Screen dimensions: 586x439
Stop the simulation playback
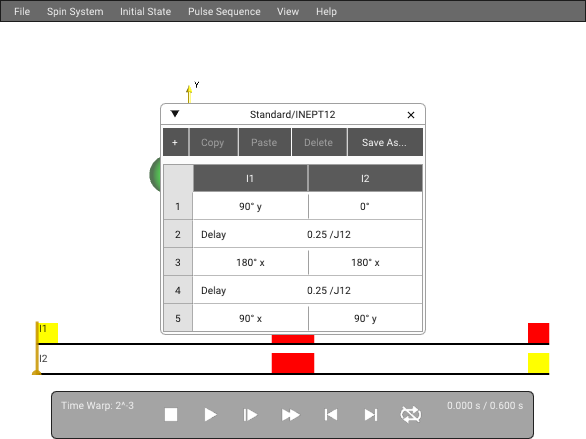click(x=171, y=415)
